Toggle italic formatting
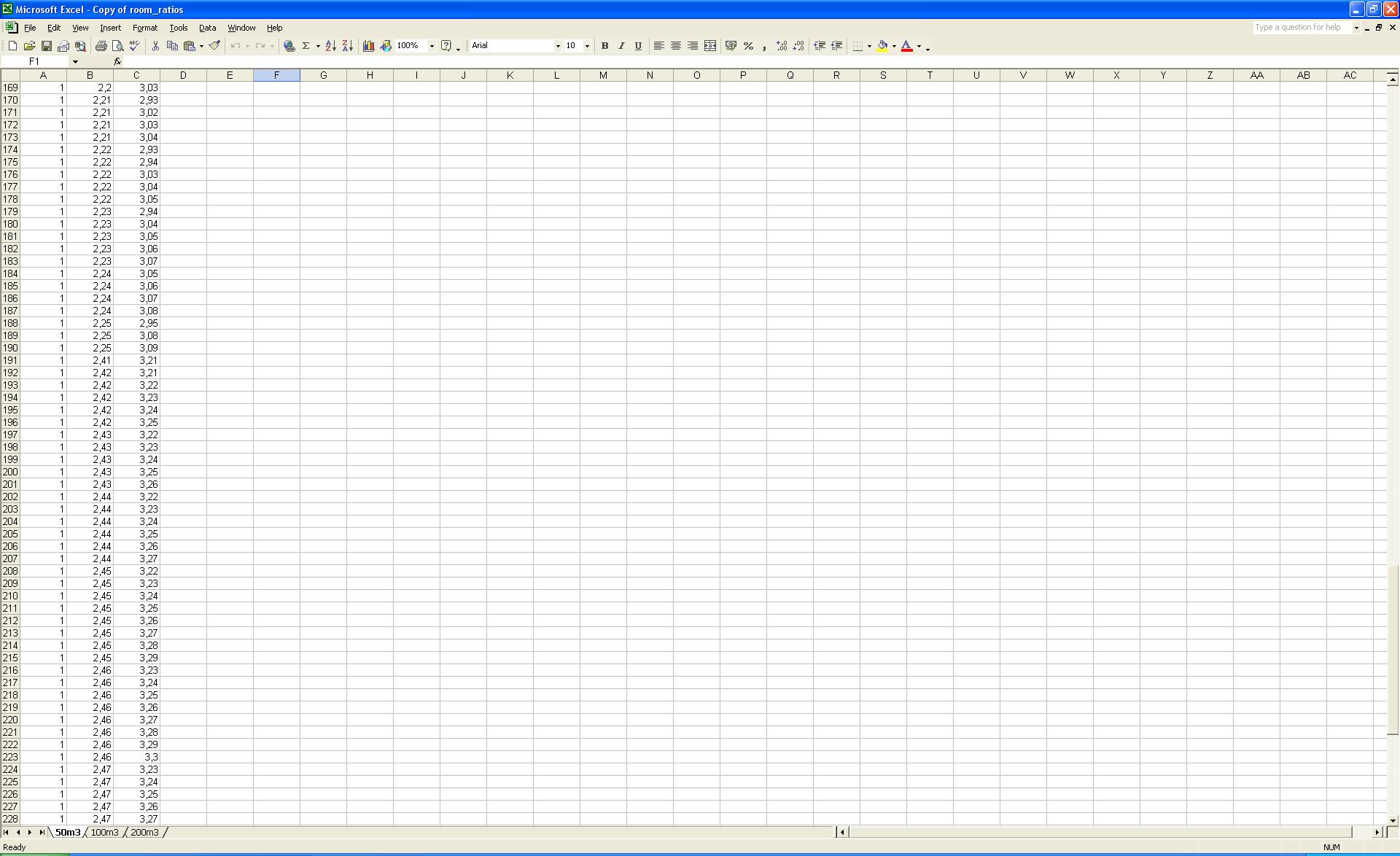The image size is (1400, 856). (621, 46)
